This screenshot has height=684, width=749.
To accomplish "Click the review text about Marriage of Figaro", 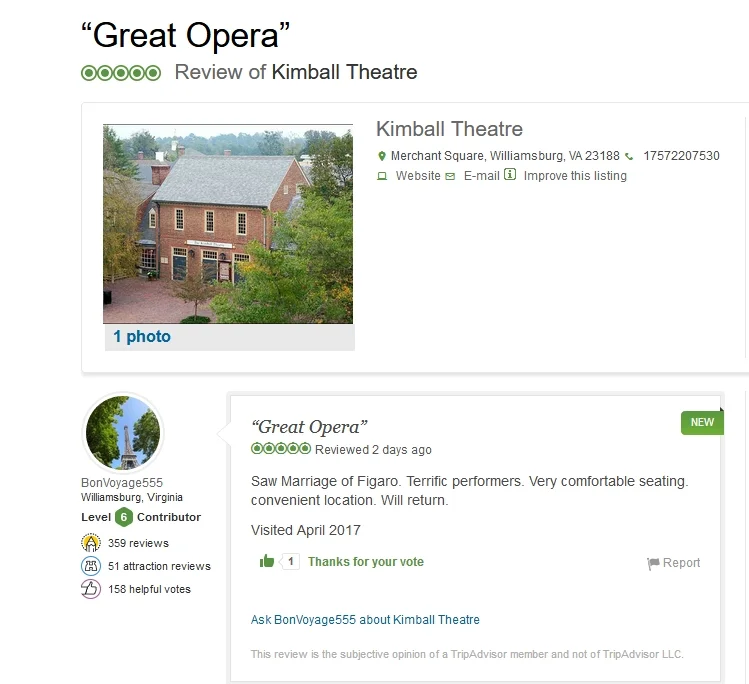I will pos(470,491).
